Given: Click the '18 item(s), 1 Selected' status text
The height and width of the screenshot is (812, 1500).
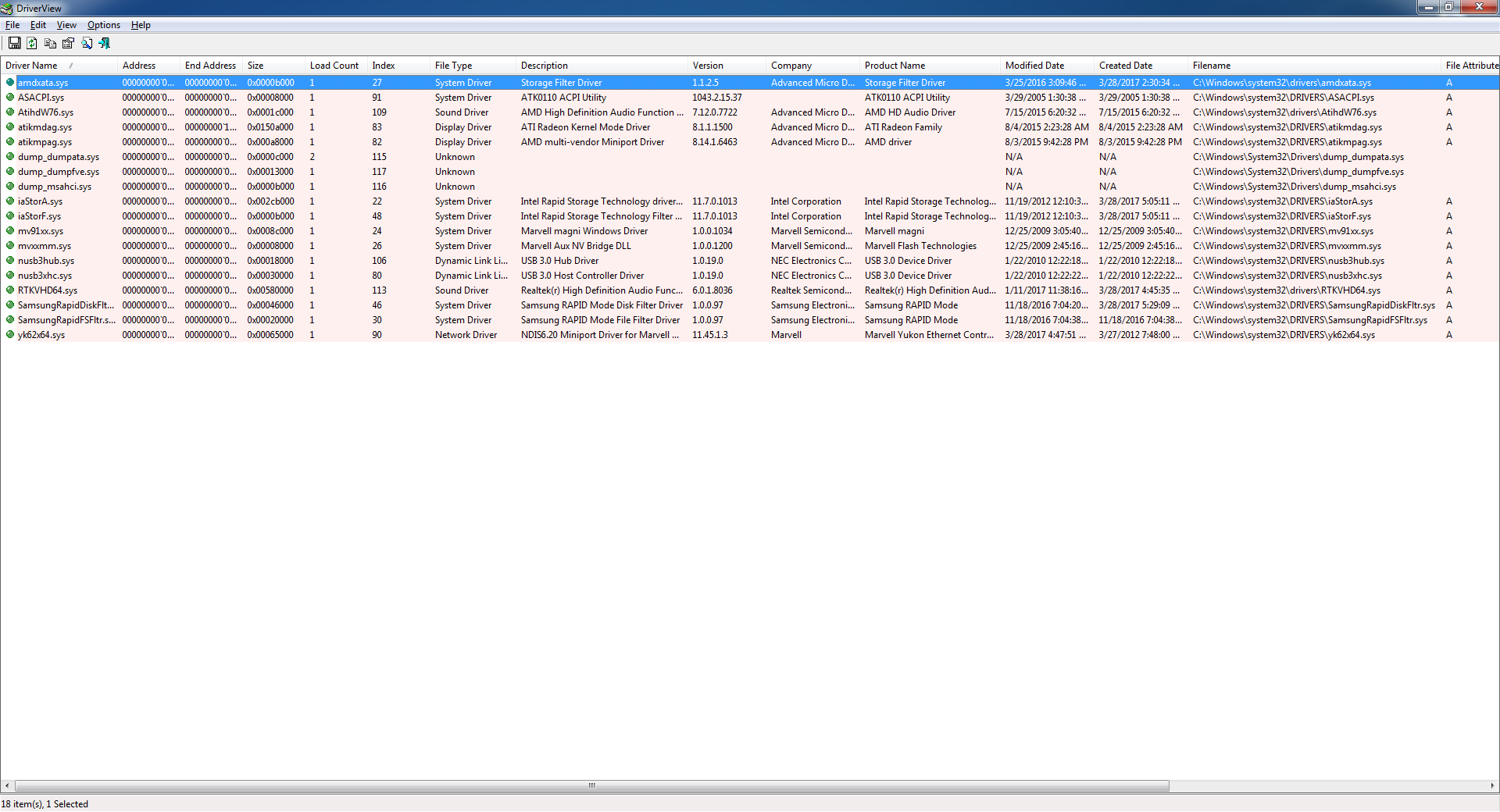Looking at the screenshot, I should pos(45,804).
